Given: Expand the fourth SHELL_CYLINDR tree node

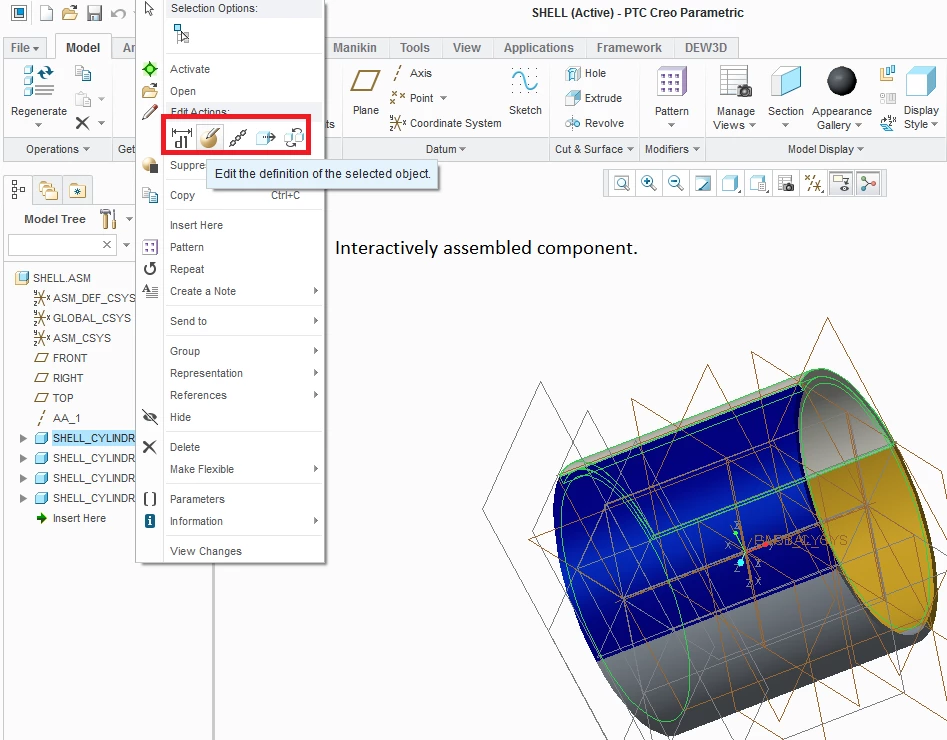Looking at the screenshot, I should tap(23, 498).
